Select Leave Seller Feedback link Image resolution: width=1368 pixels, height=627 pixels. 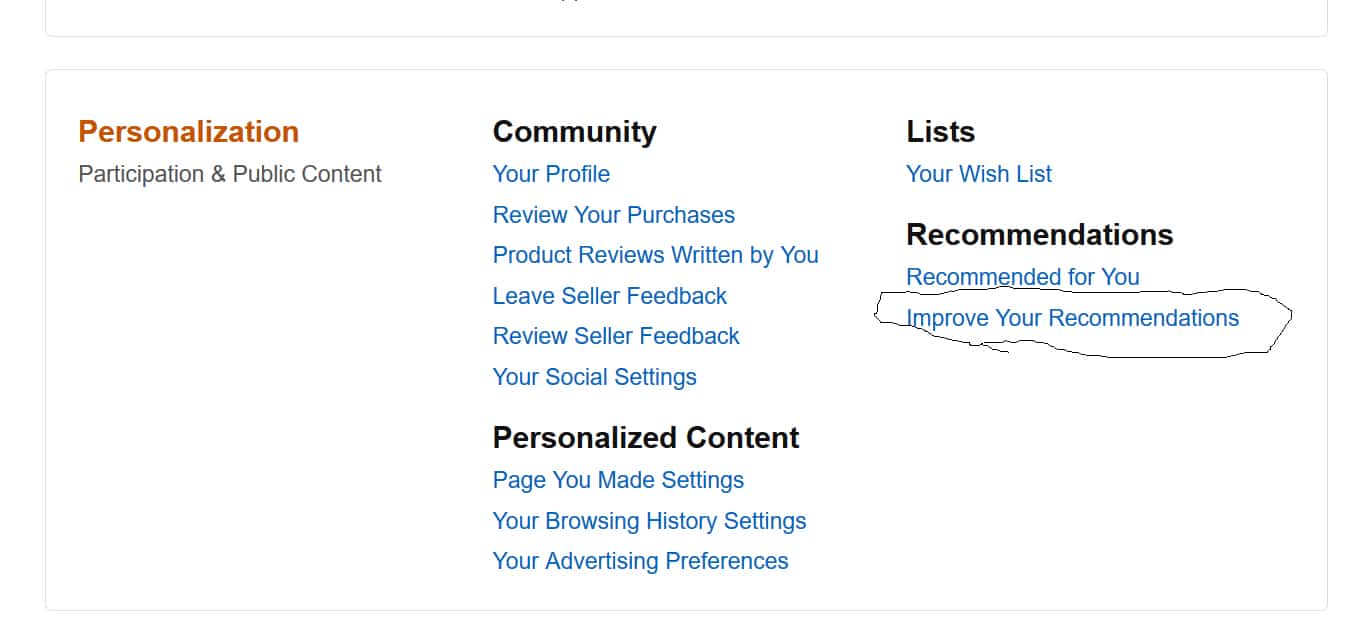click(610, 296)
